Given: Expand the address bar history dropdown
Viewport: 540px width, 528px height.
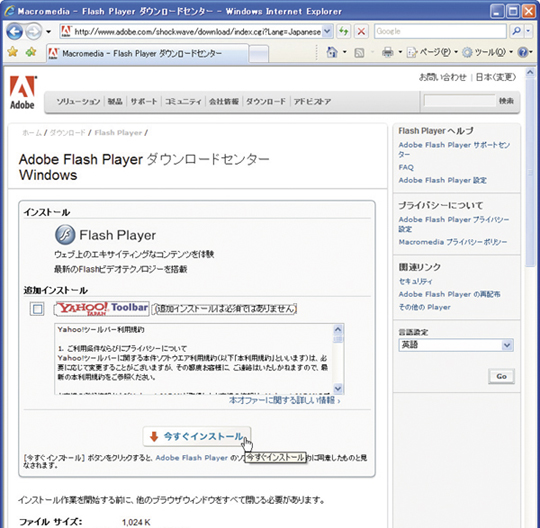Looking at the screenshot, I should click(x=328, y=32).
